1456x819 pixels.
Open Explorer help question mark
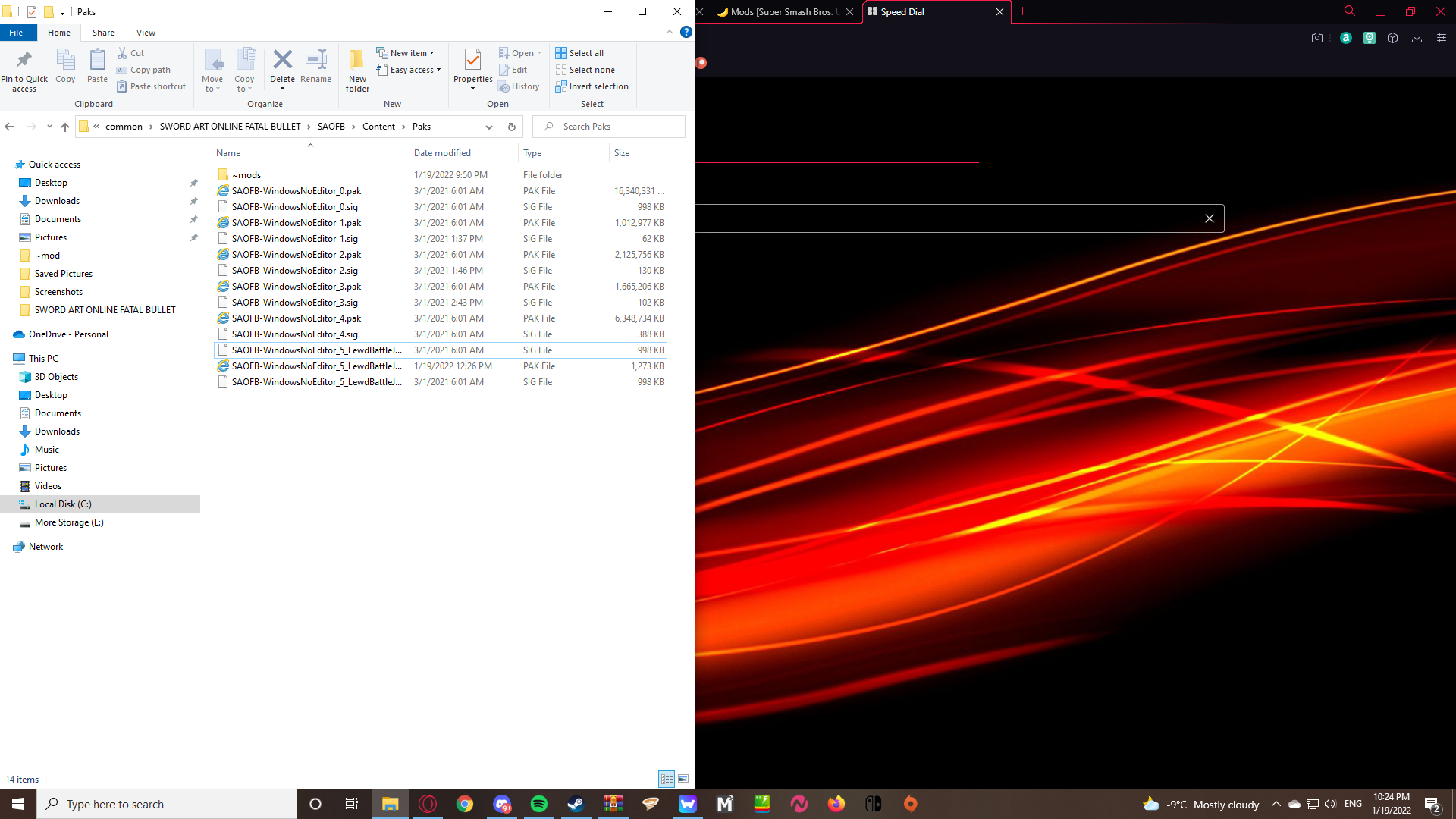[686, 32]
